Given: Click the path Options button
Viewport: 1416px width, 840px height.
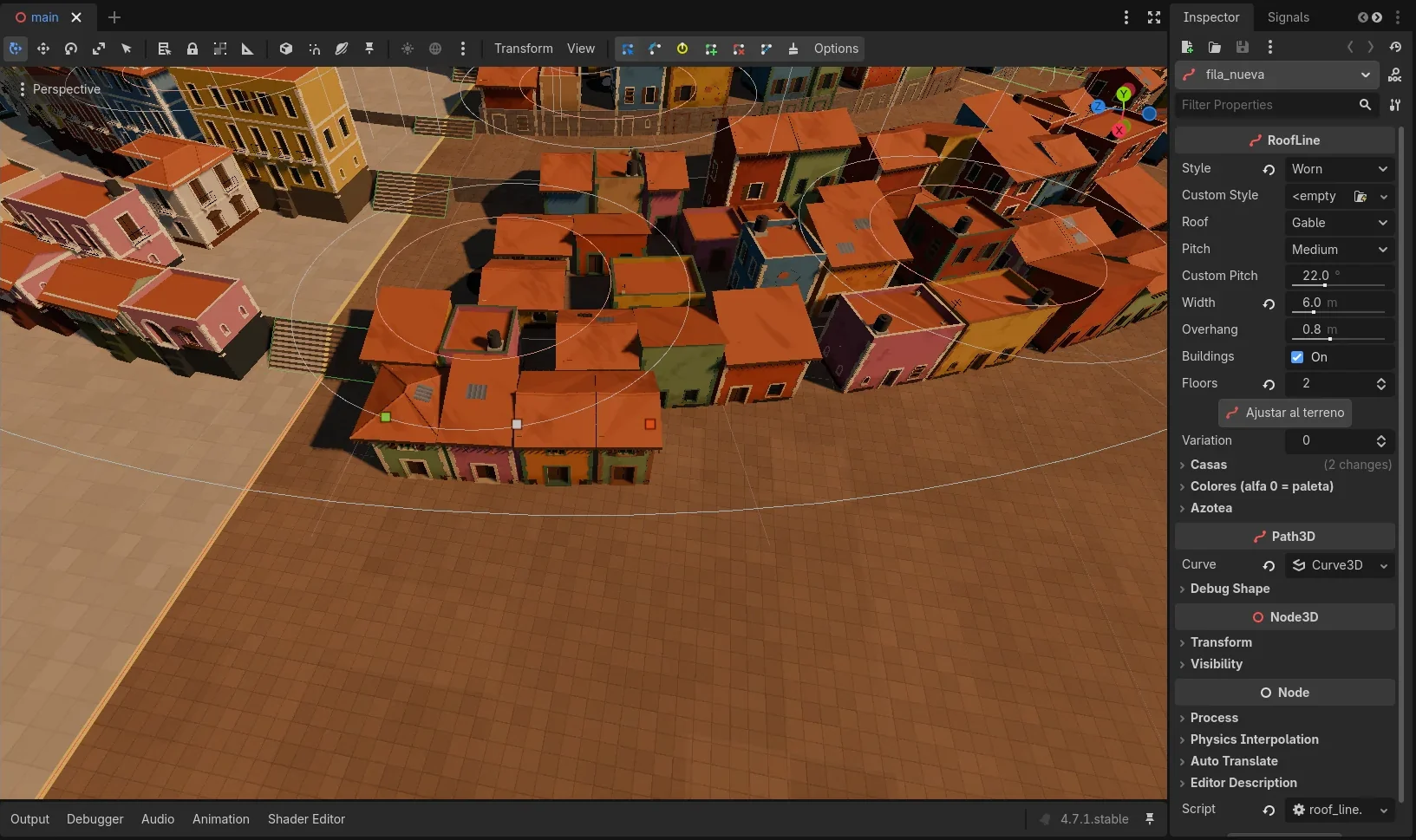Looking at the screenshot, I should (836, 49).
